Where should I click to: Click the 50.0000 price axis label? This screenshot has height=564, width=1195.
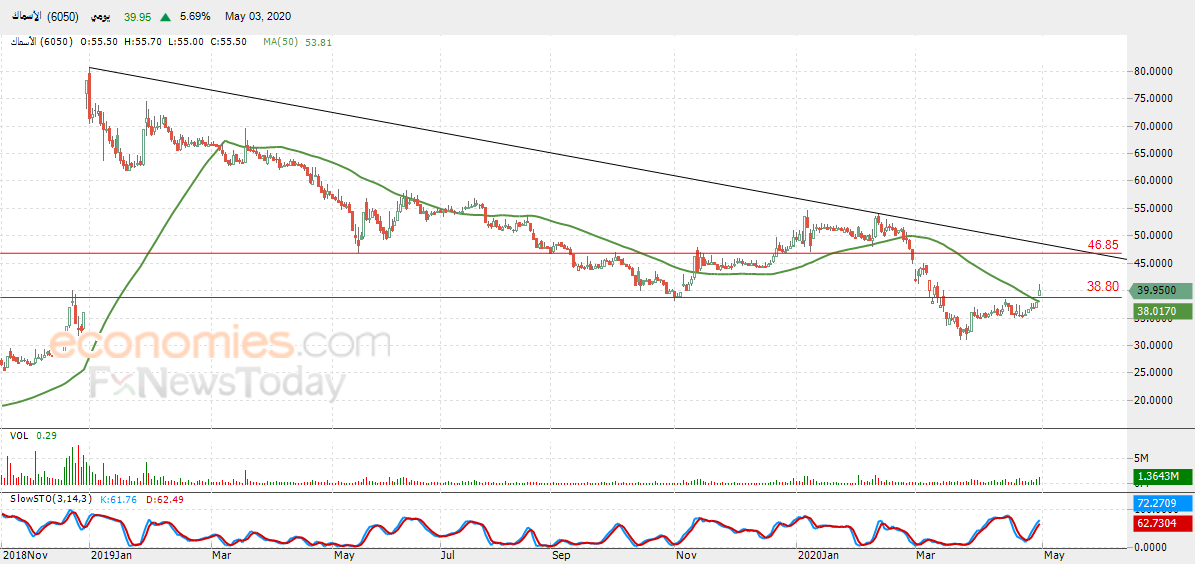point(1155,236)
